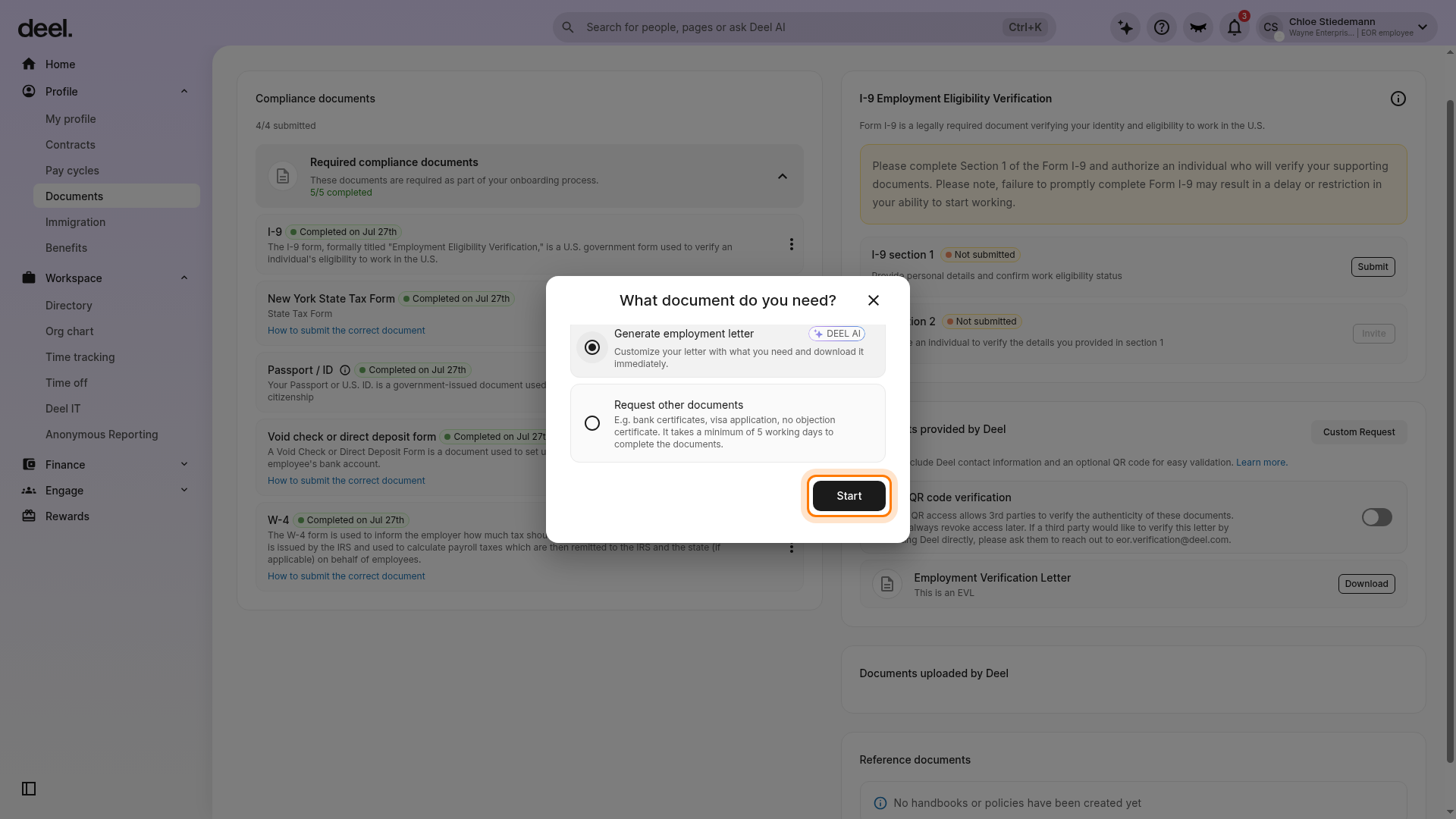Open Immigration page
The height and width of the screenshot is (819, 1456).
[x=75, y=222]
